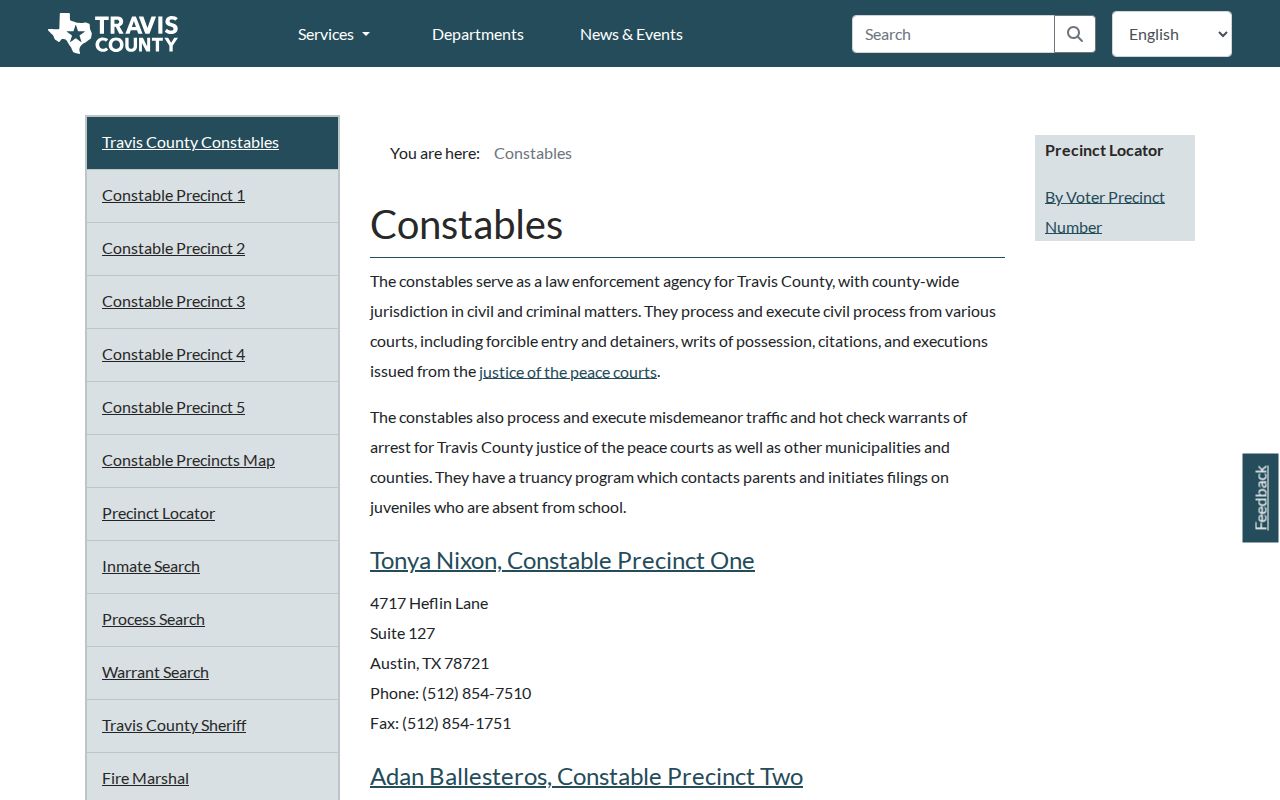Expand the Services dropdown menu
The height and width of the screenshot is (800, 1280).
(334, 34)
